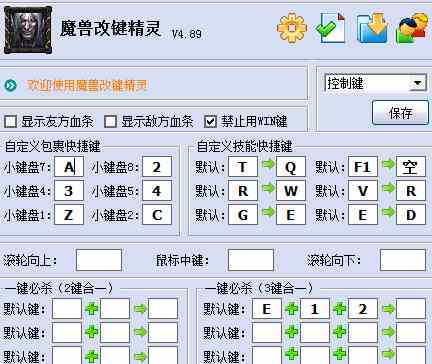Click the remapped skill key field D
Image resolution: width=432 pixels, height=364 pixels.
[x=411, y=215]
